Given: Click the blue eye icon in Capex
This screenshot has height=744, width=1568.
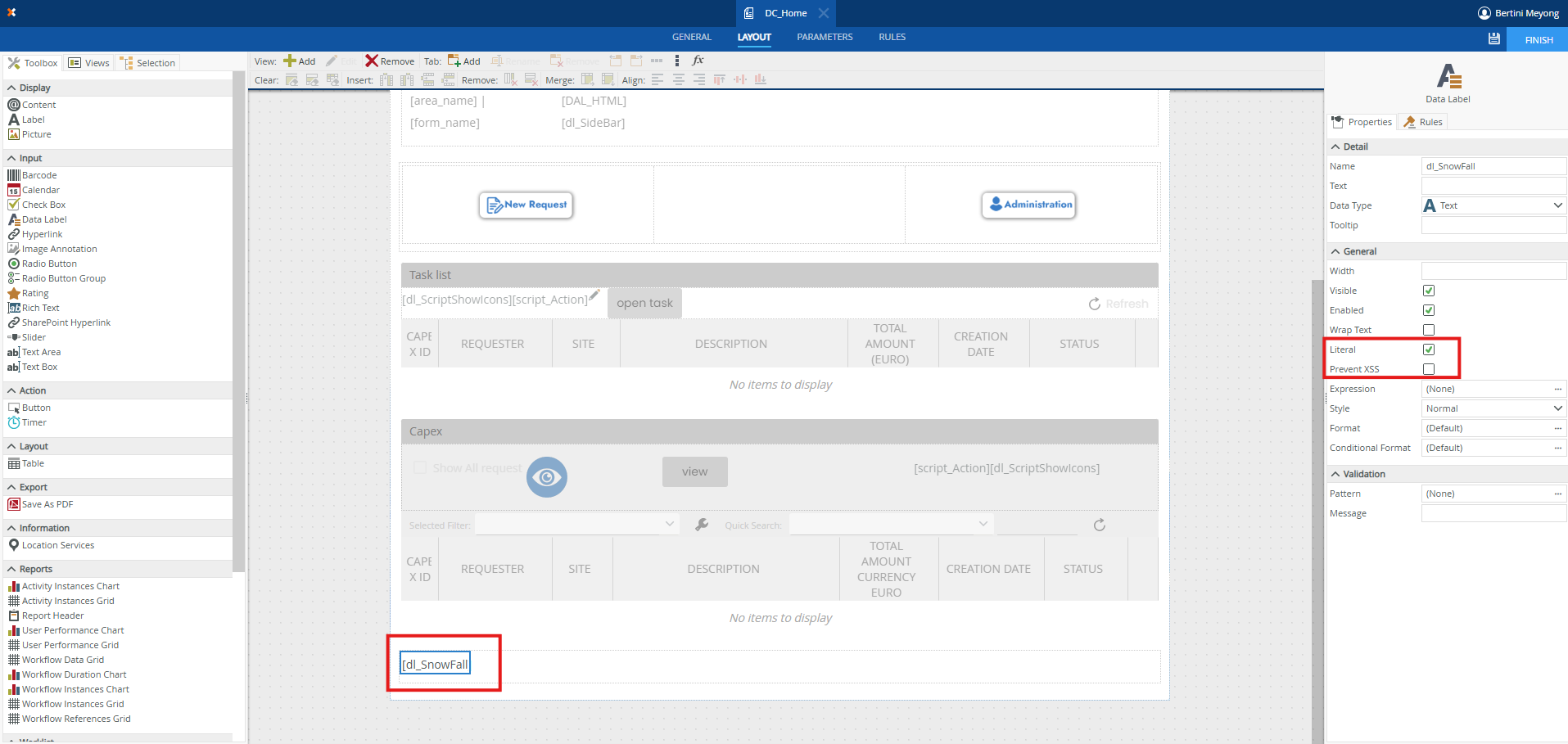Looking at the screenshot, I should (546, 476).
